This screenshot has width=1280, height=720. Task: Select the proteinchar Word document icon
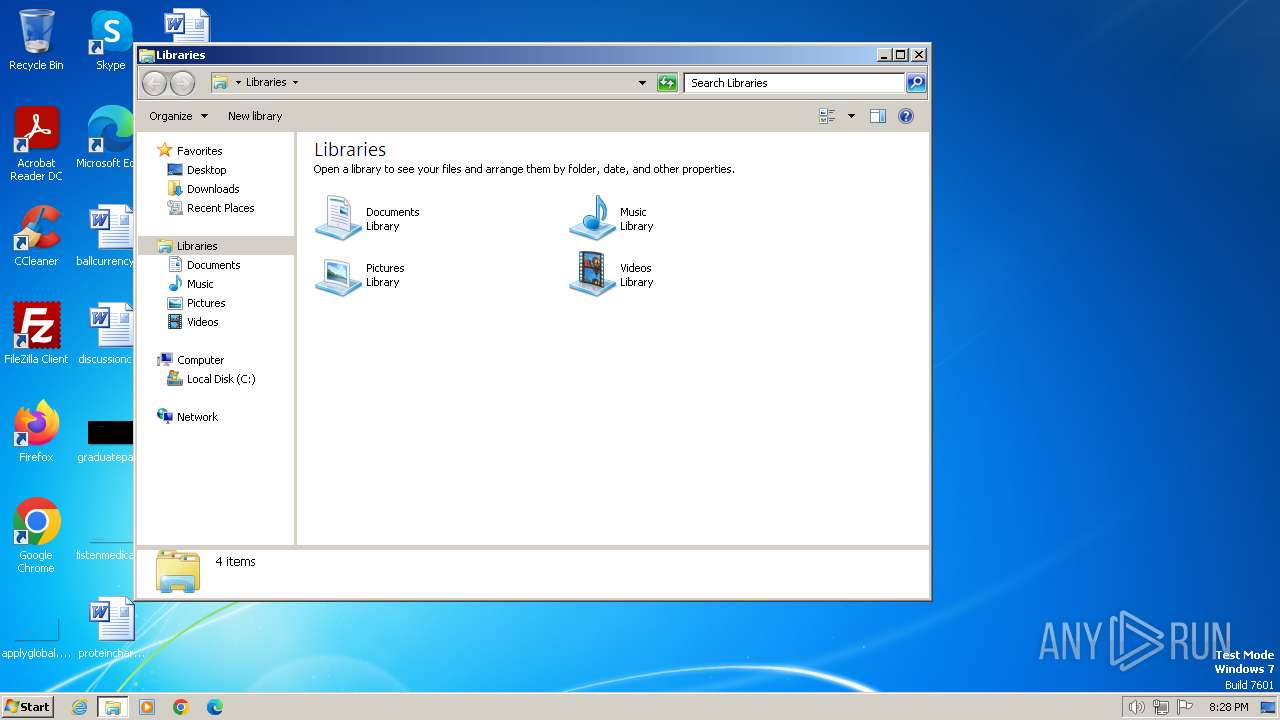[x=111, y=627]
